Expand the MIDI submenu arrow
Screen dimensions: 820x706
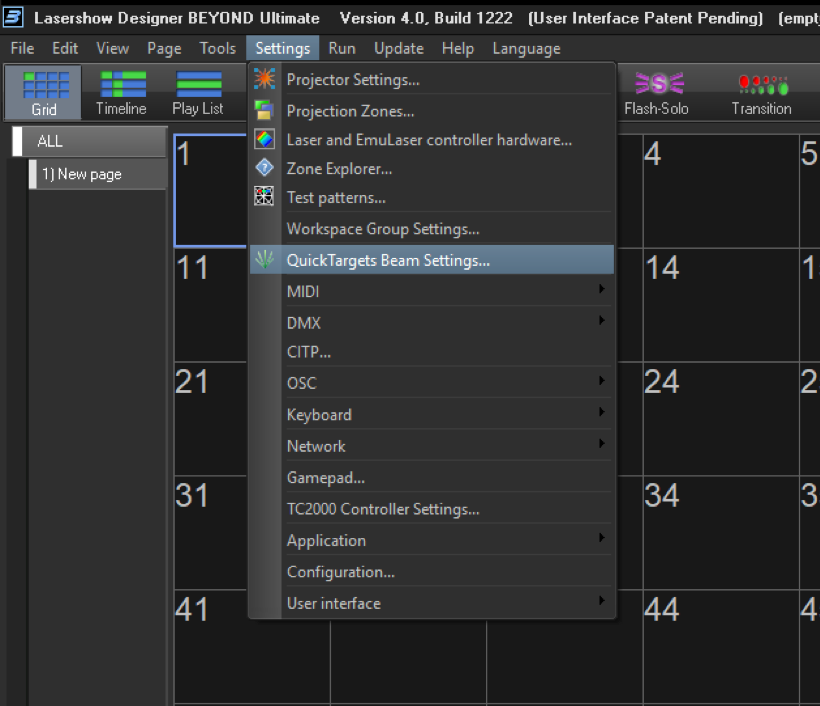602,289
